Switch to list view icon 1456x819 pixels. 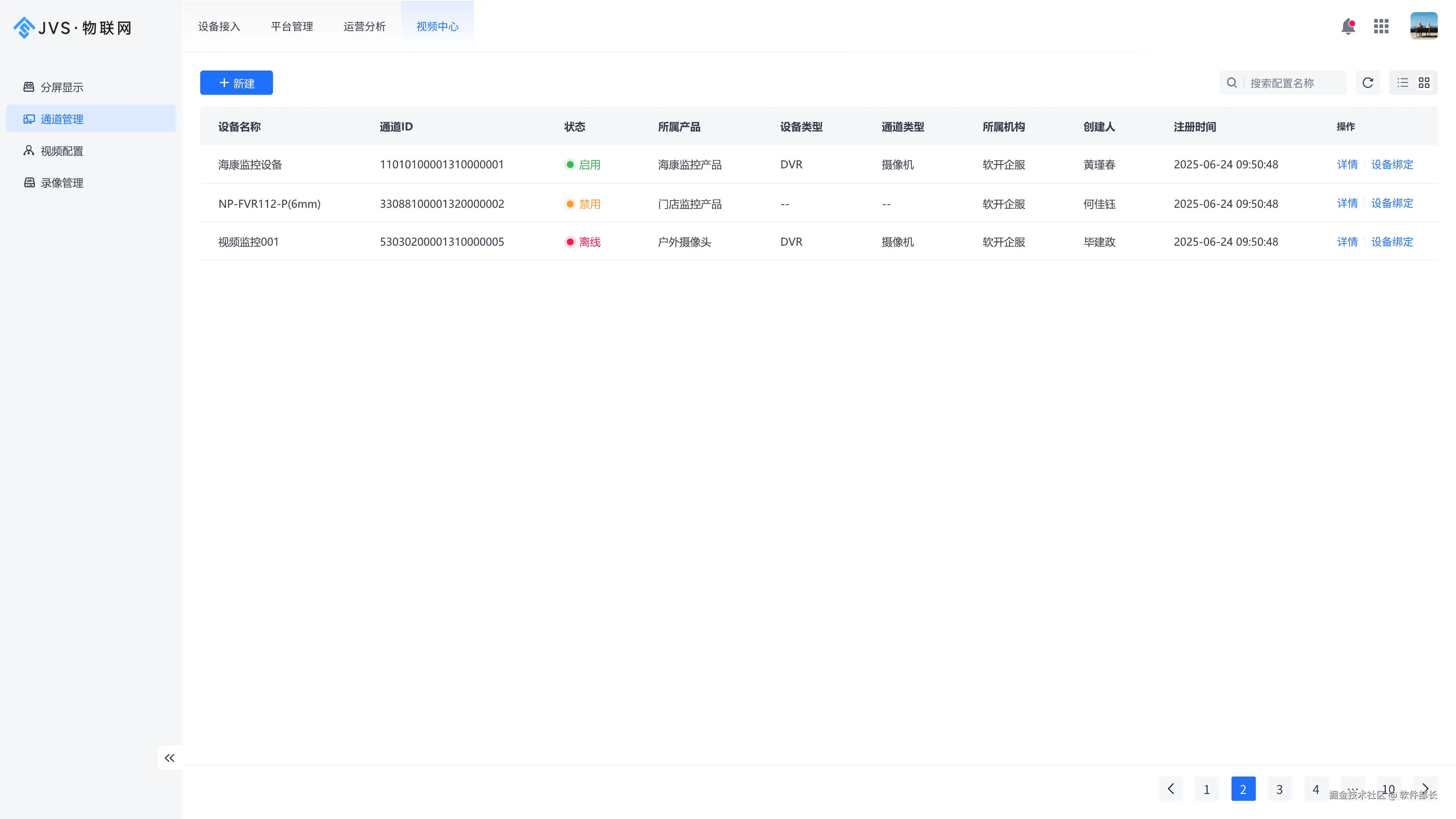click(x=1403, y=83)
